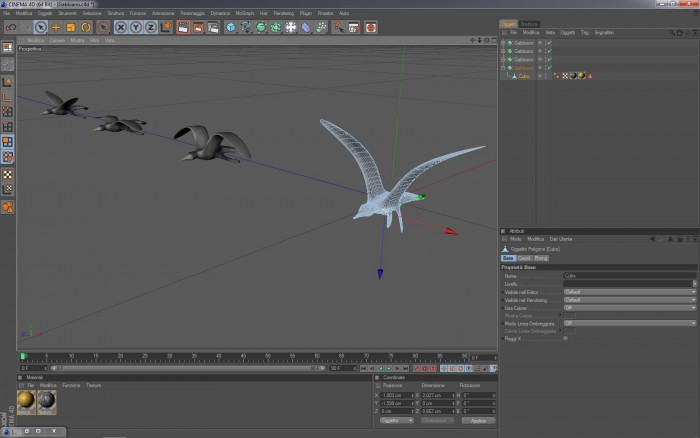700x438 pixels.
Task: Toggle the X axis lock
Action: pyautogui.click(x=121, y=27)
